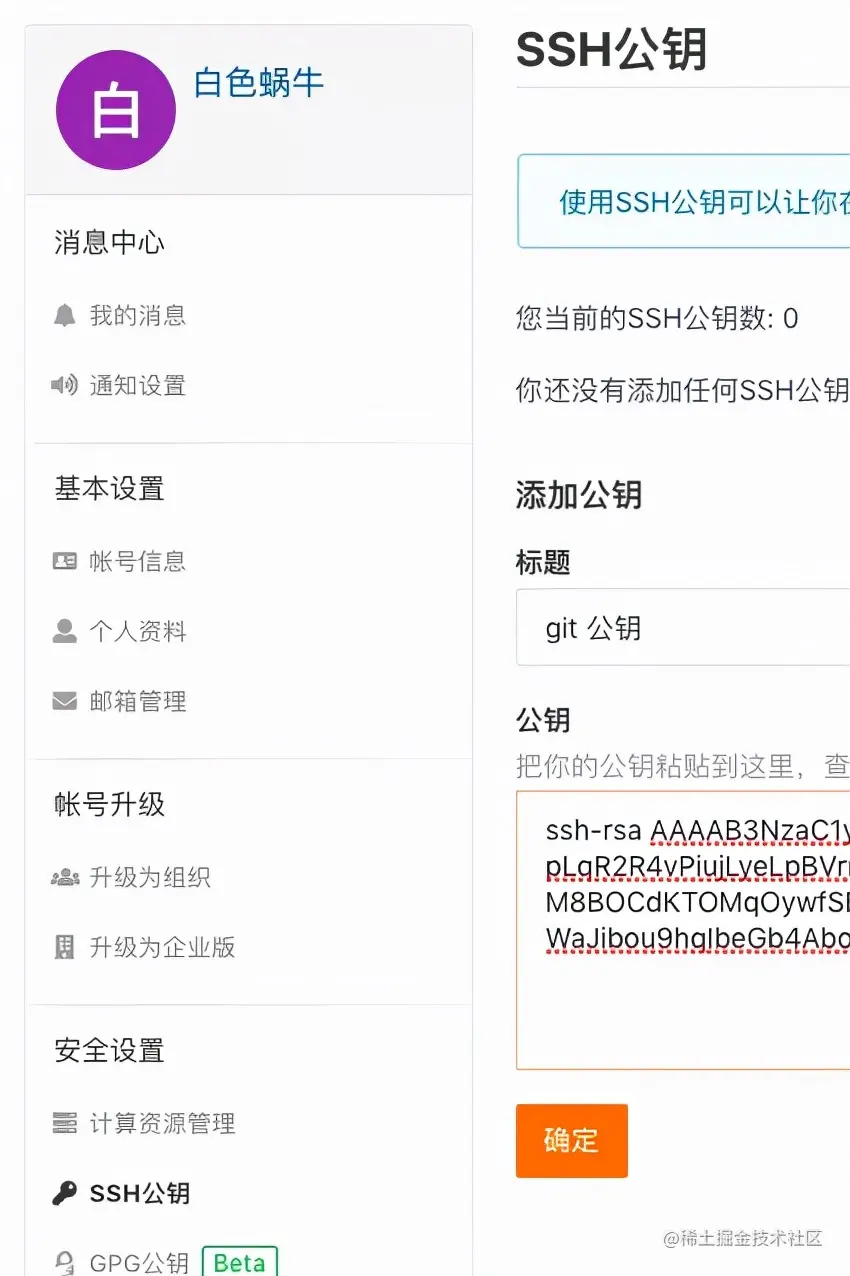Click the building icon beside 升级为企业版
This screenshot has height=1276, width=850.
click(x=64, y=947)
